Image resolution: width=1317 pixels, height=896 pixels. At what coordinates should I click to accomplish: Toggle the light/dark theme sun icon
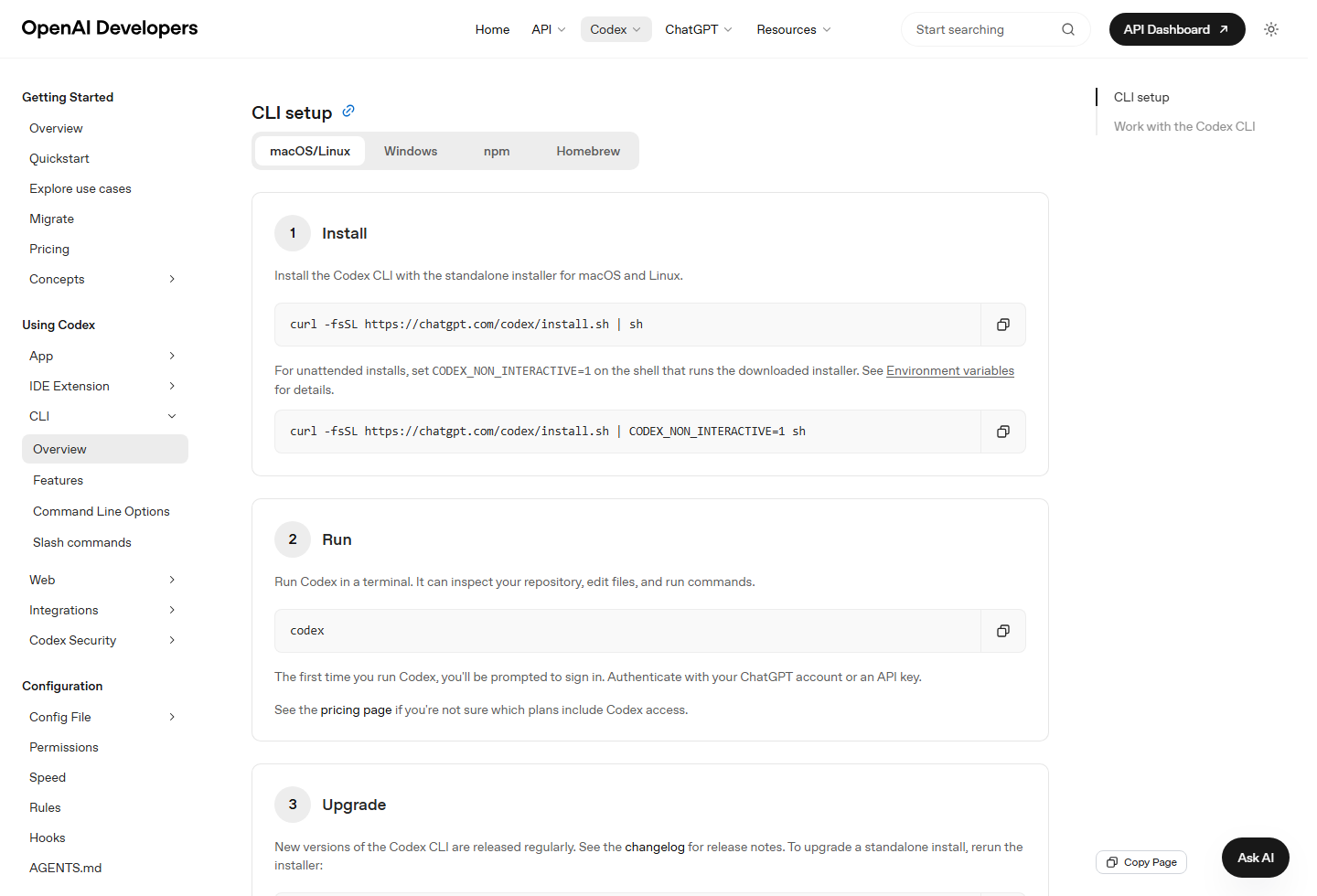click(x=1271, y=29)
